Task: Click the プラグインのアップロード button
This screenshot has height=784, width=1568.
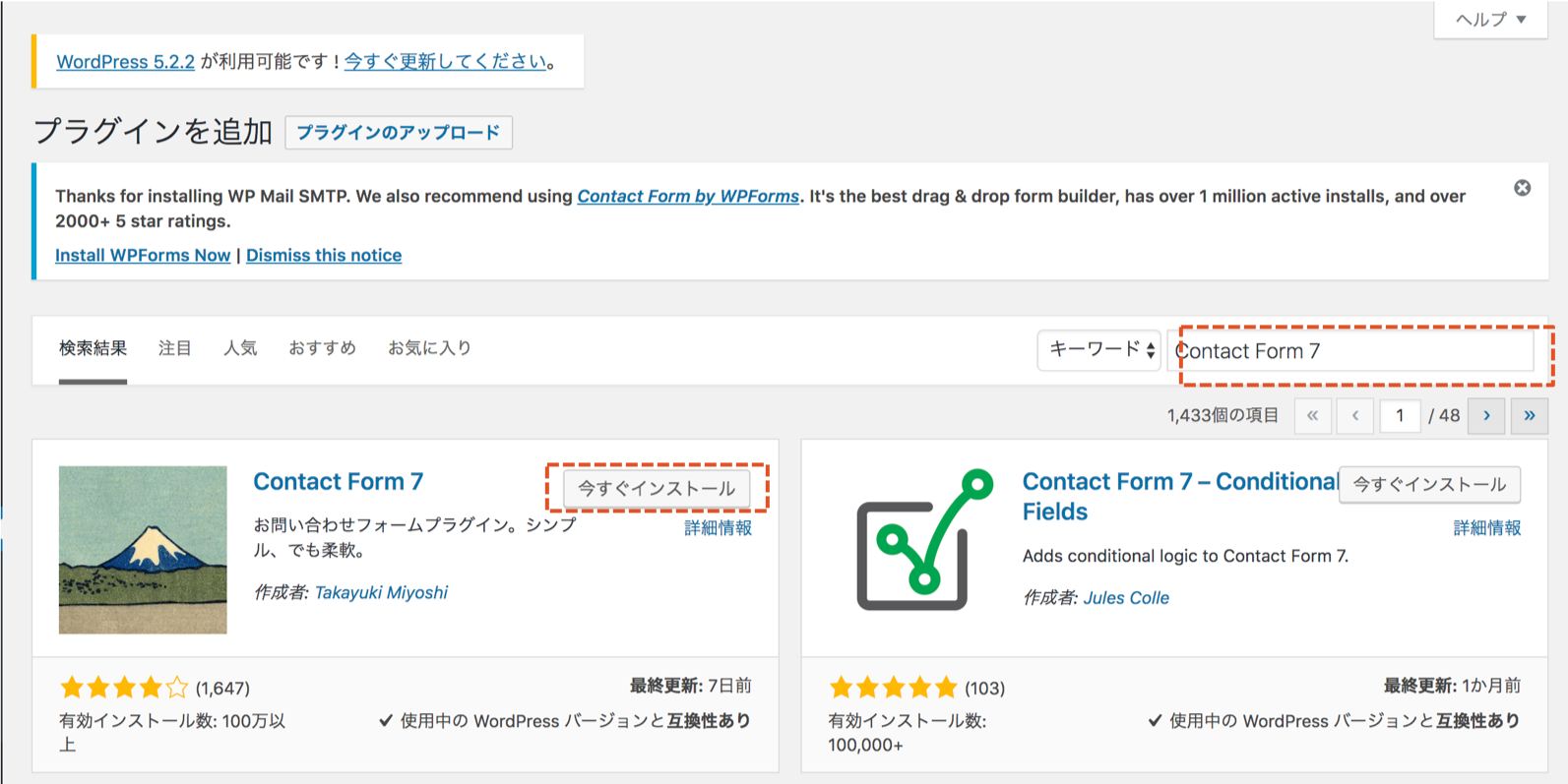Action: click(x=399, y=133)
